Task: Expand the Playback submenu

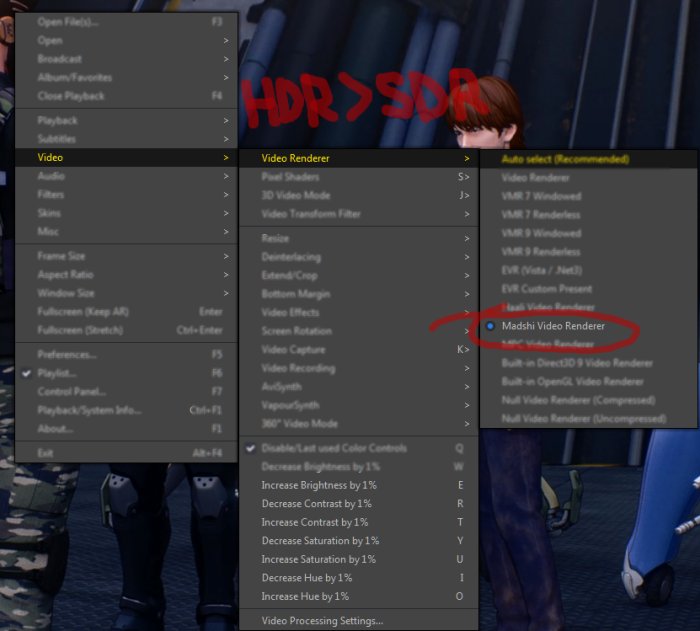Action: tap(126, 120)
